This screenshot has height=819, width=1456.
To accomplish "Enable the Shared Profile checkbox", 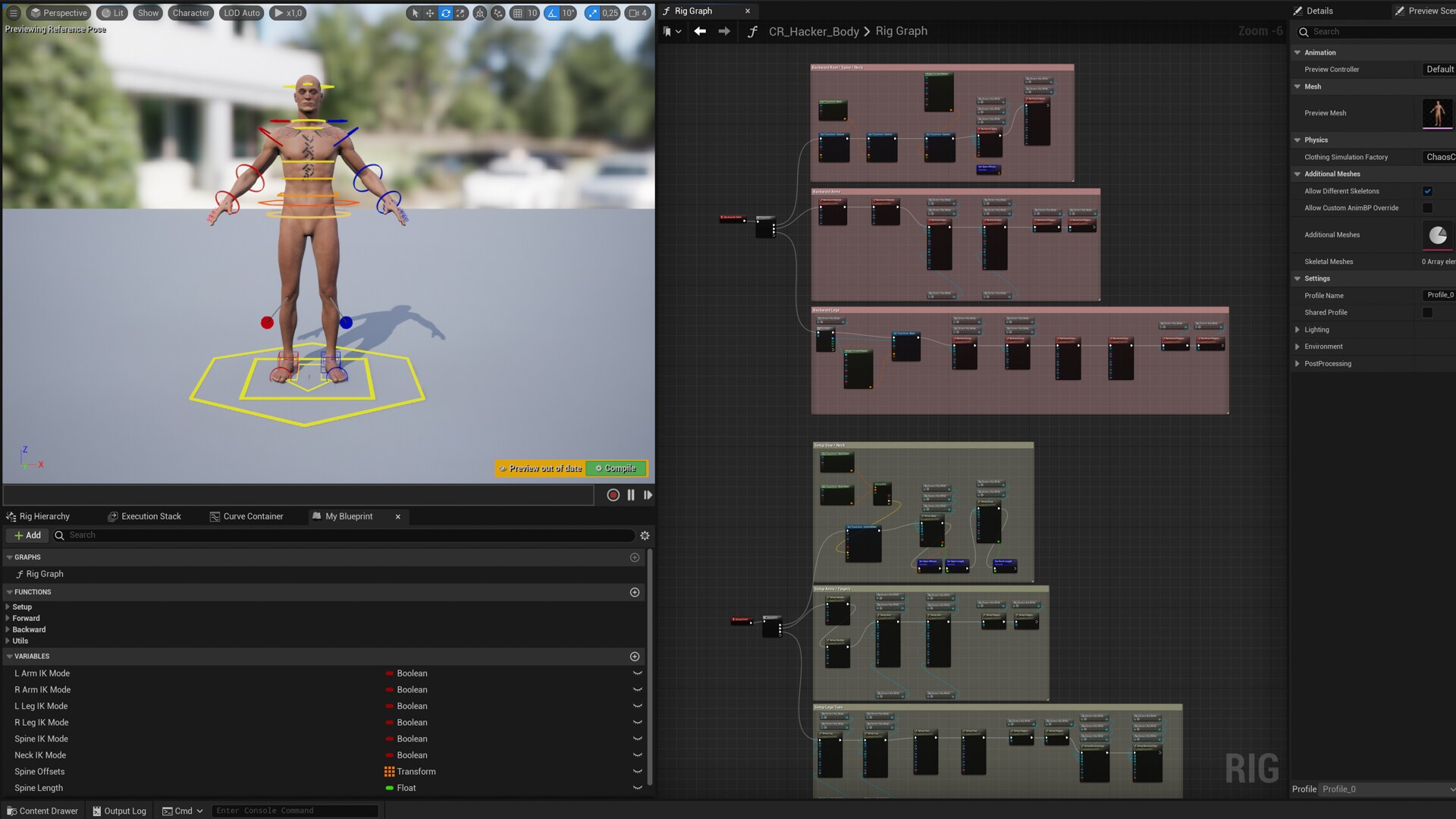I will [1427, 312].
